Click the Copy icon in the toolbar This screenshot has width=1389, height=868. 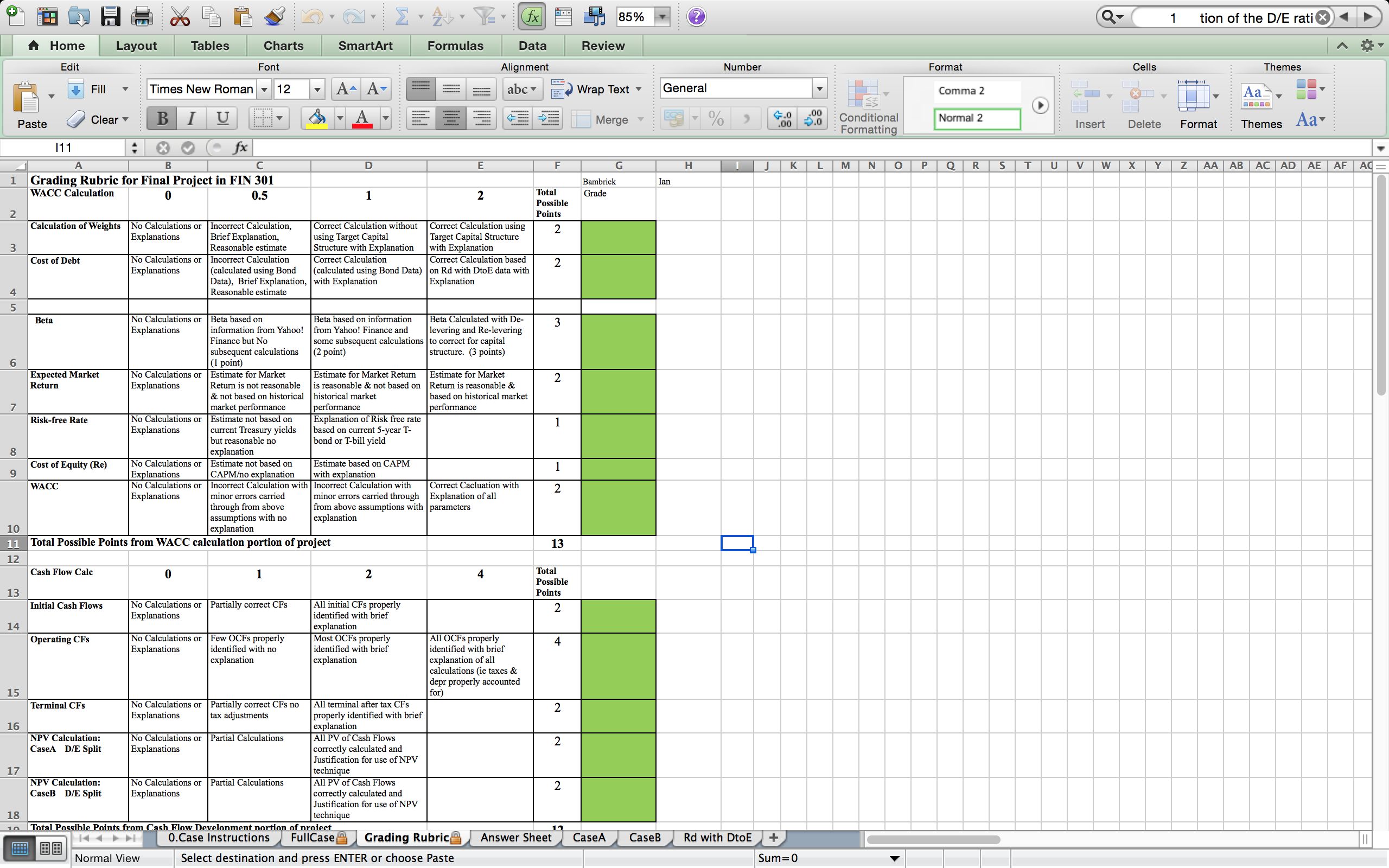tap(212, 16)
